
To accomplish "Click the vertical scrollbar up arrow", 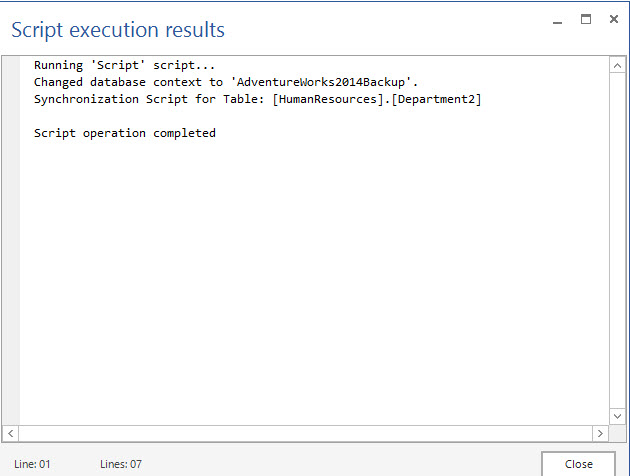I will [x=617, y=65].
